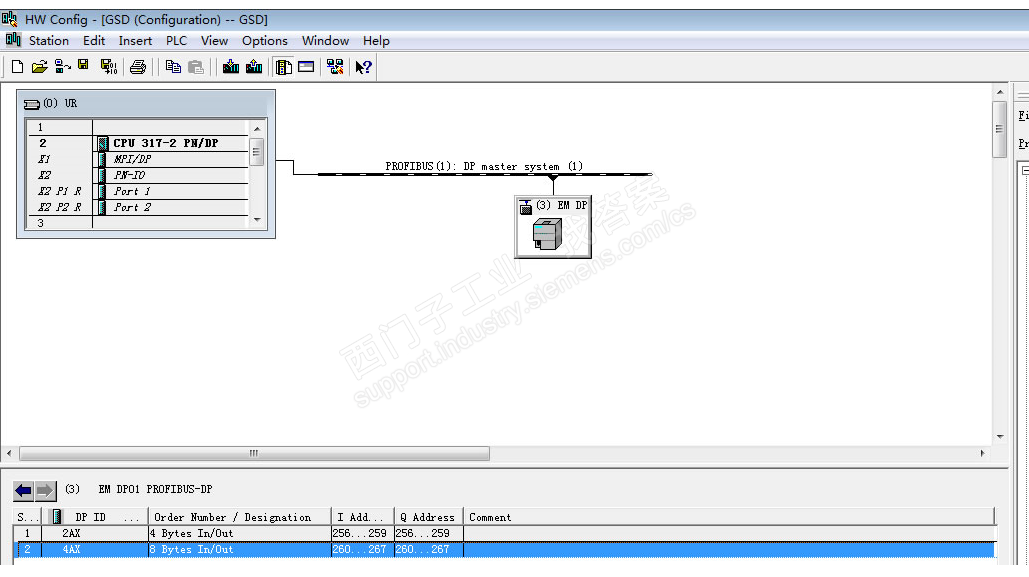1029x577 pixels.
Task: Click the New station toolbar icon
Action: (x=18, y=66)
